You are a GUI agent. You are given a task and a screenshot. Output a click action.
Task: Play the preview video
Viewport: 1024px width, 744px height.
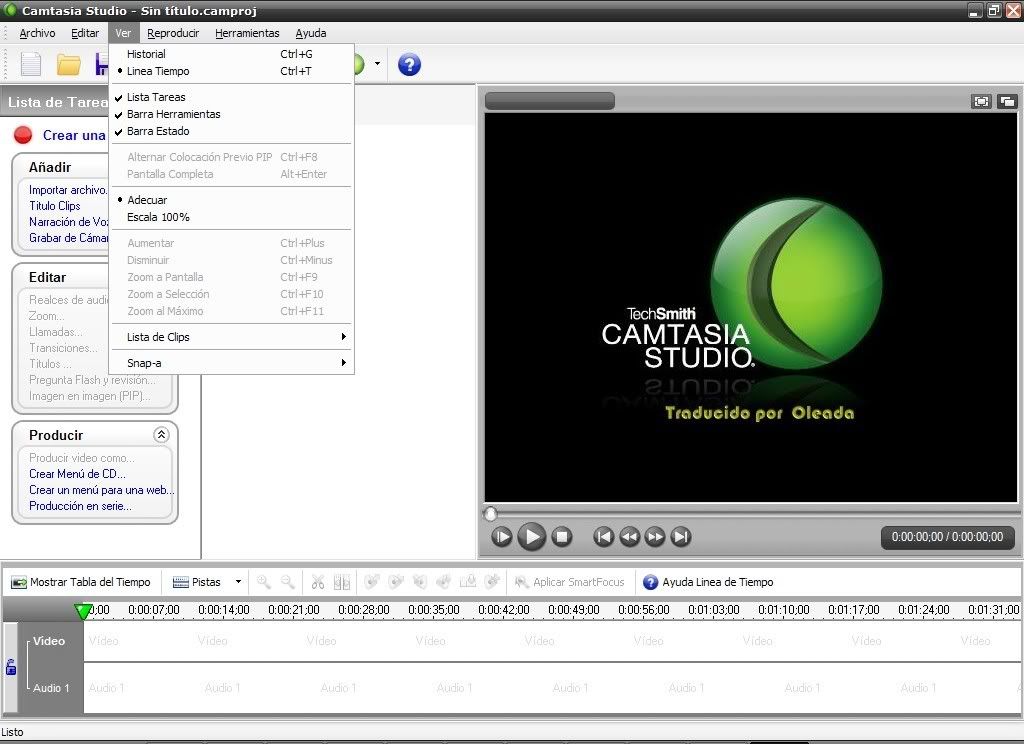[x=532, y=537]
